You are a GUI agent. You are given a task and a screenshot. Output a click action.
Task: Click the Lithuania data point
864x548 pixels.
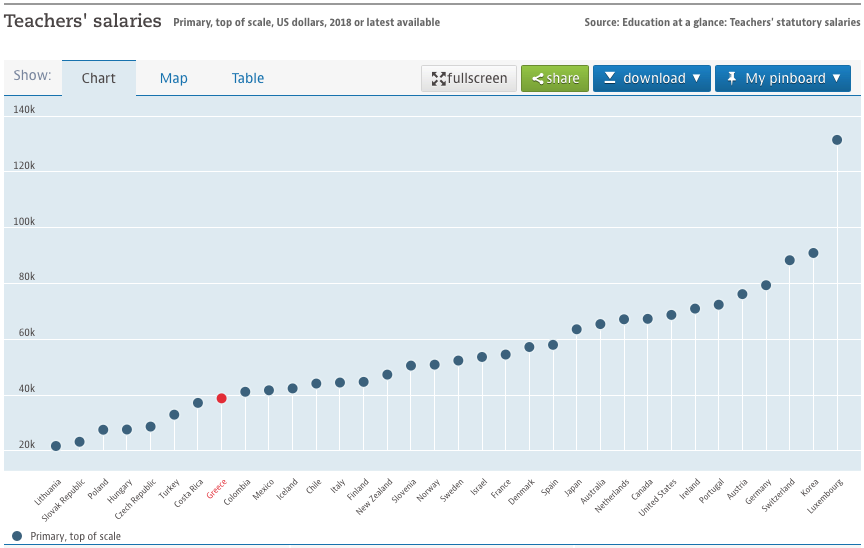(56, 446)
